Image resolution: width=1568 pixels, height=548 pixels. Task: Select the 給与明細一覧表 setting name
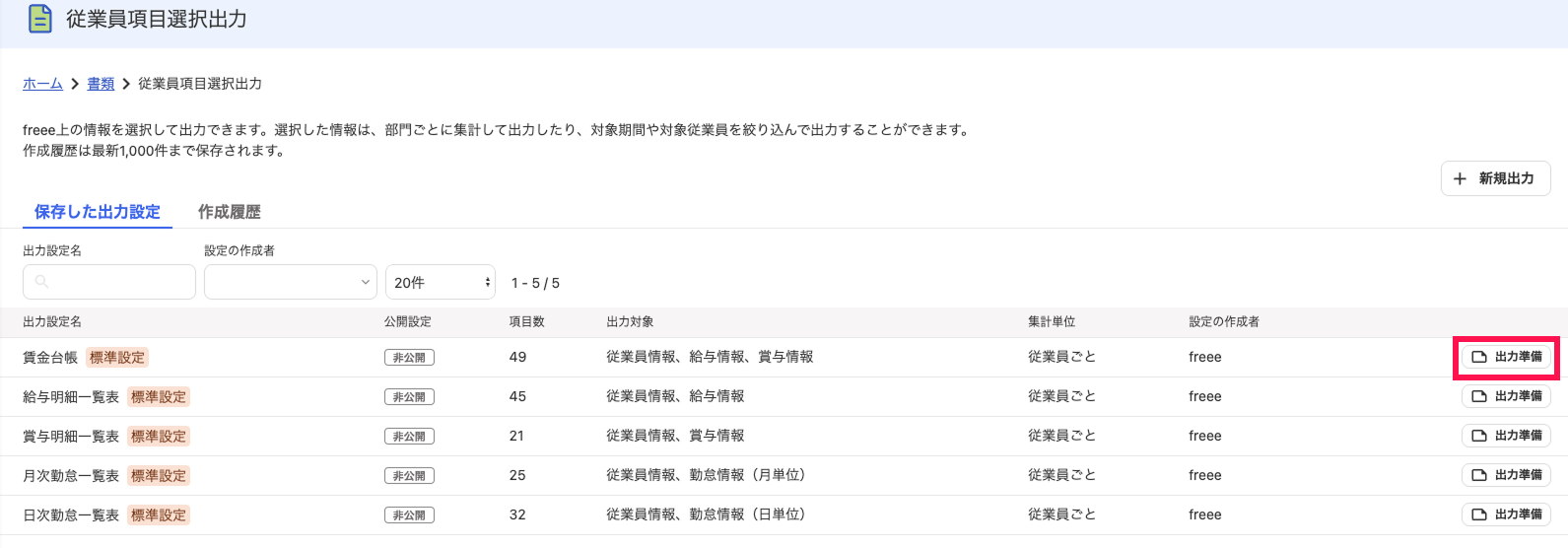[x=71, y=397]
